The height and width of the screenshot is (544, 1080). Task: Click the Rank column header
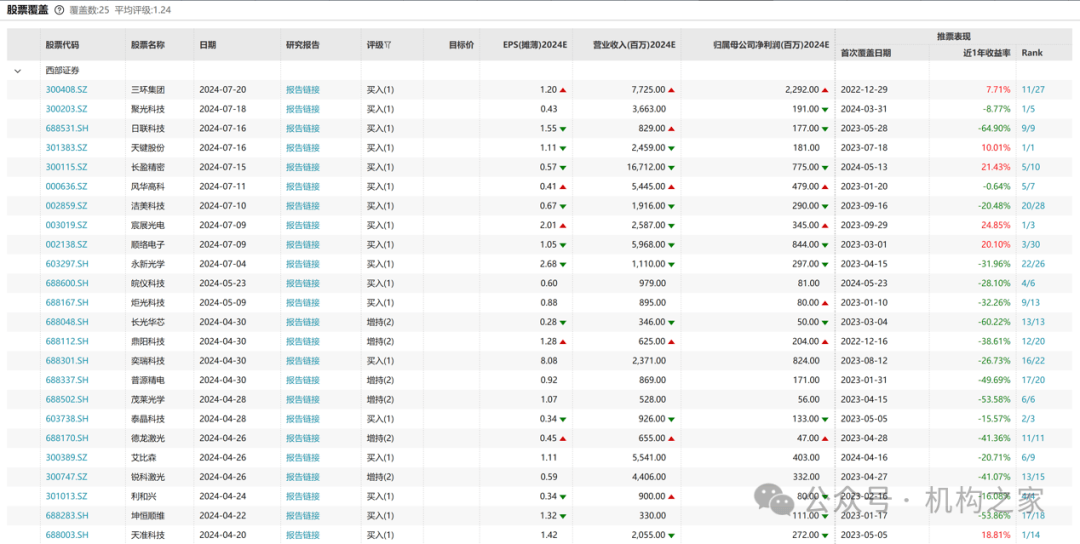point(1031,53)
